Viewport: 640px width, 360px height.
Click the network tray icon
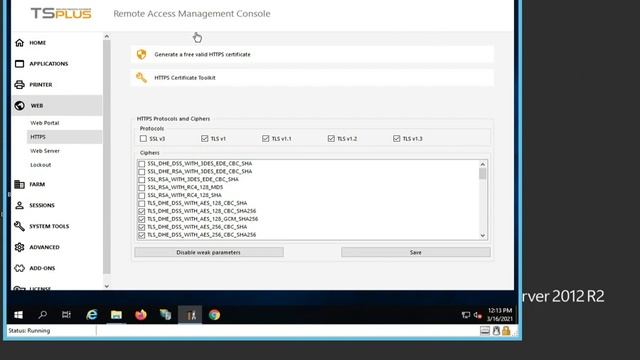click(466, 315)
